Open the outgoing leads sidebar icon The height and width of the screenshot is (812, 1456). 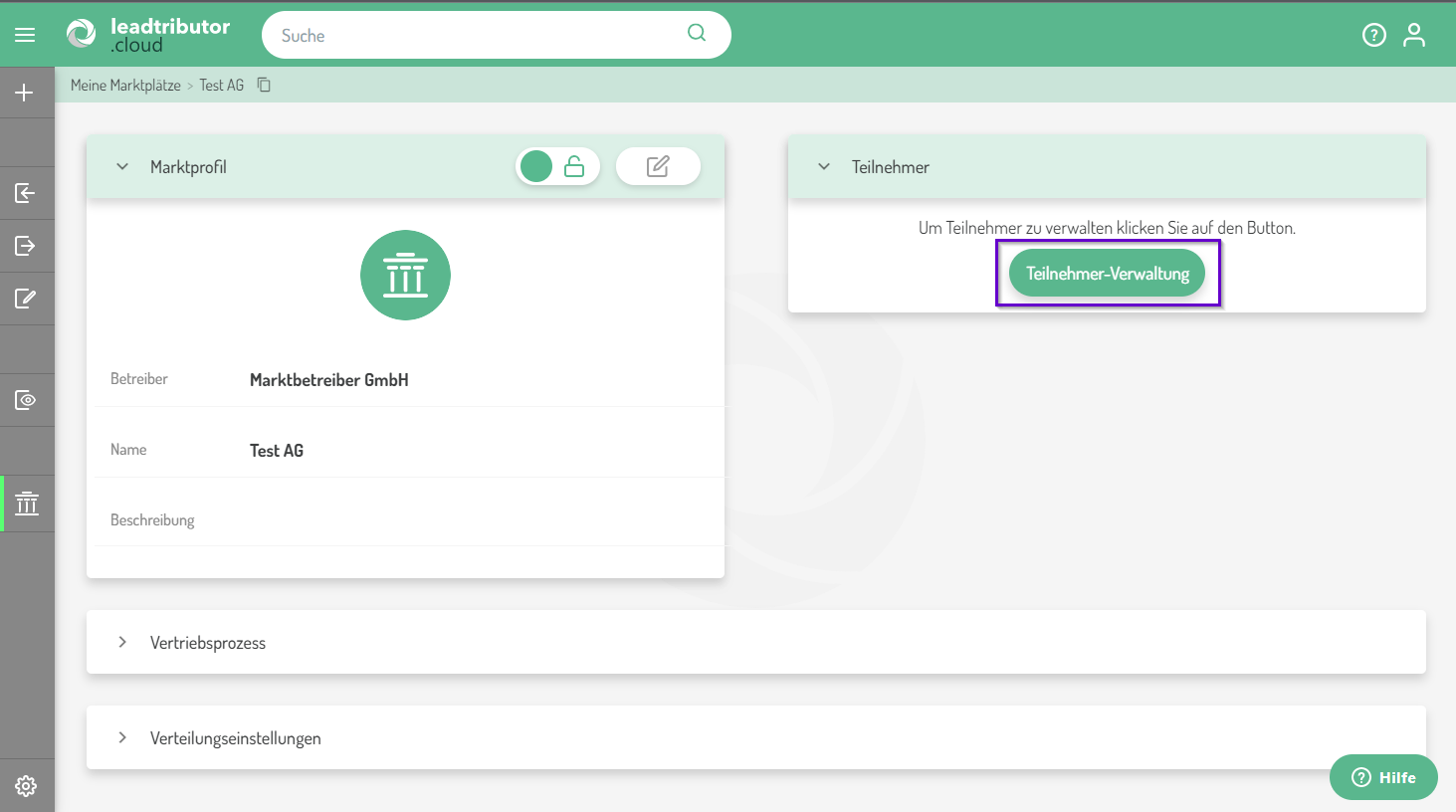(x=25, y=246)
